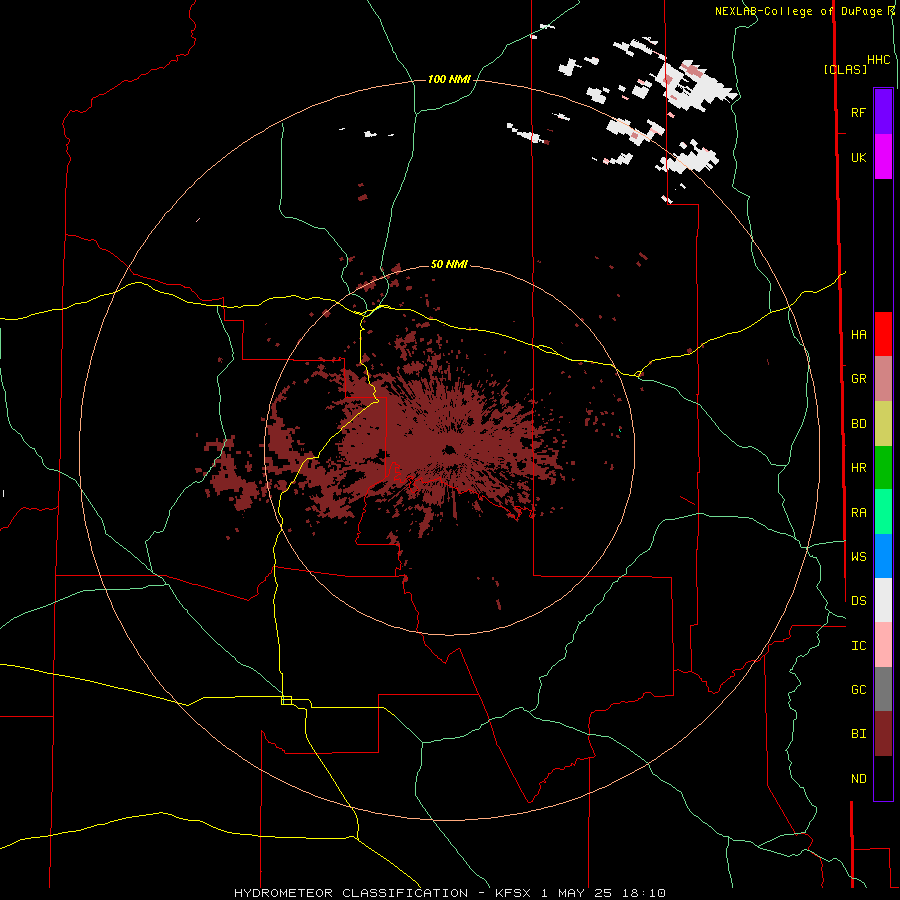Select the GR legend color block
This screenshot has width=900, height=900.
tap(883, 379)
